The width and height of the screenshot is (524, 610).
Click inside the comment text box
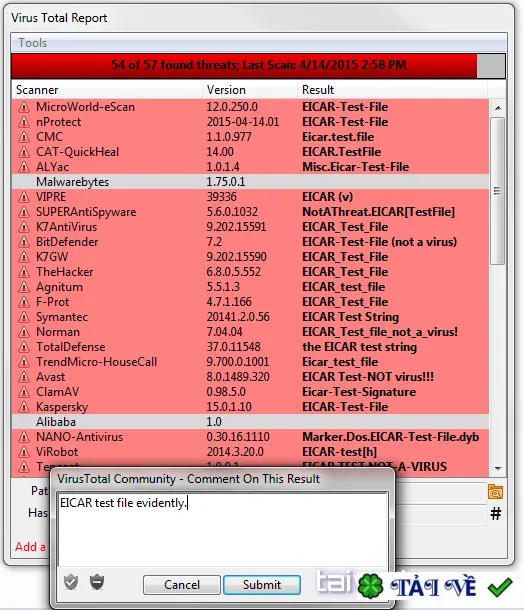(x=223, y=529)
